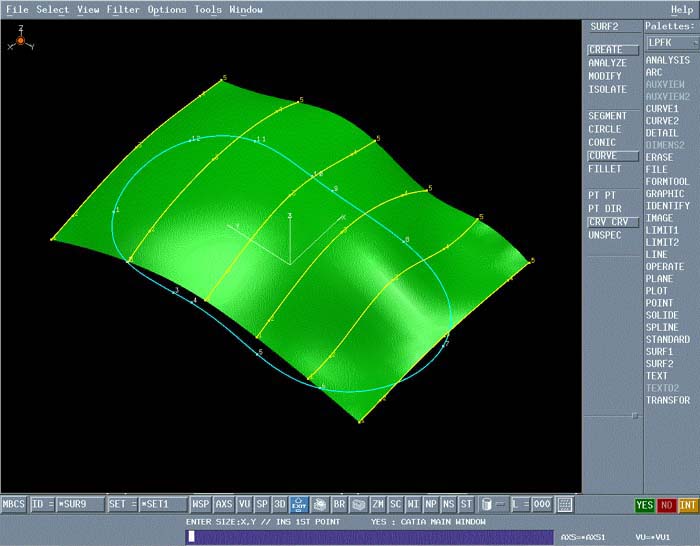Click the command input field

click(x=369, y=537)
